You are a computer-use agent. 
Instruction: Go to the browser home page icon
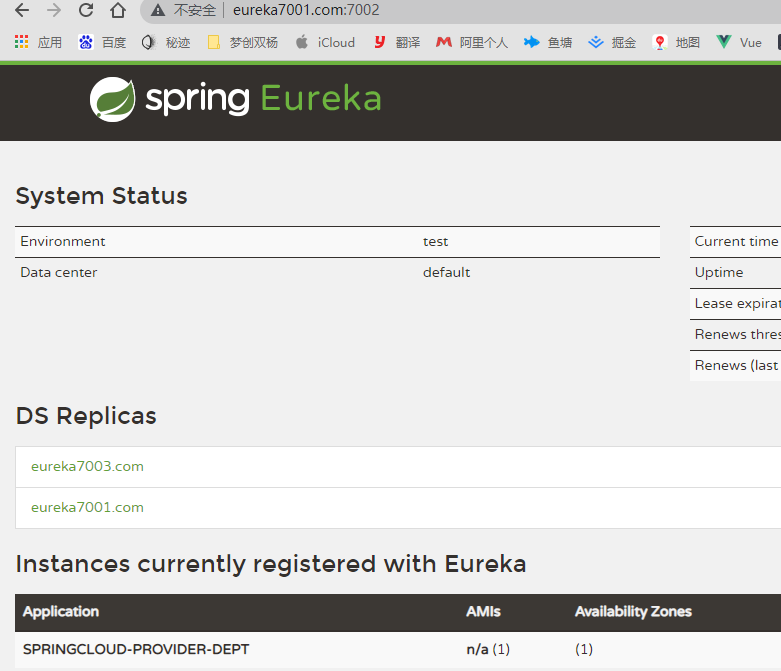point(118,10)
